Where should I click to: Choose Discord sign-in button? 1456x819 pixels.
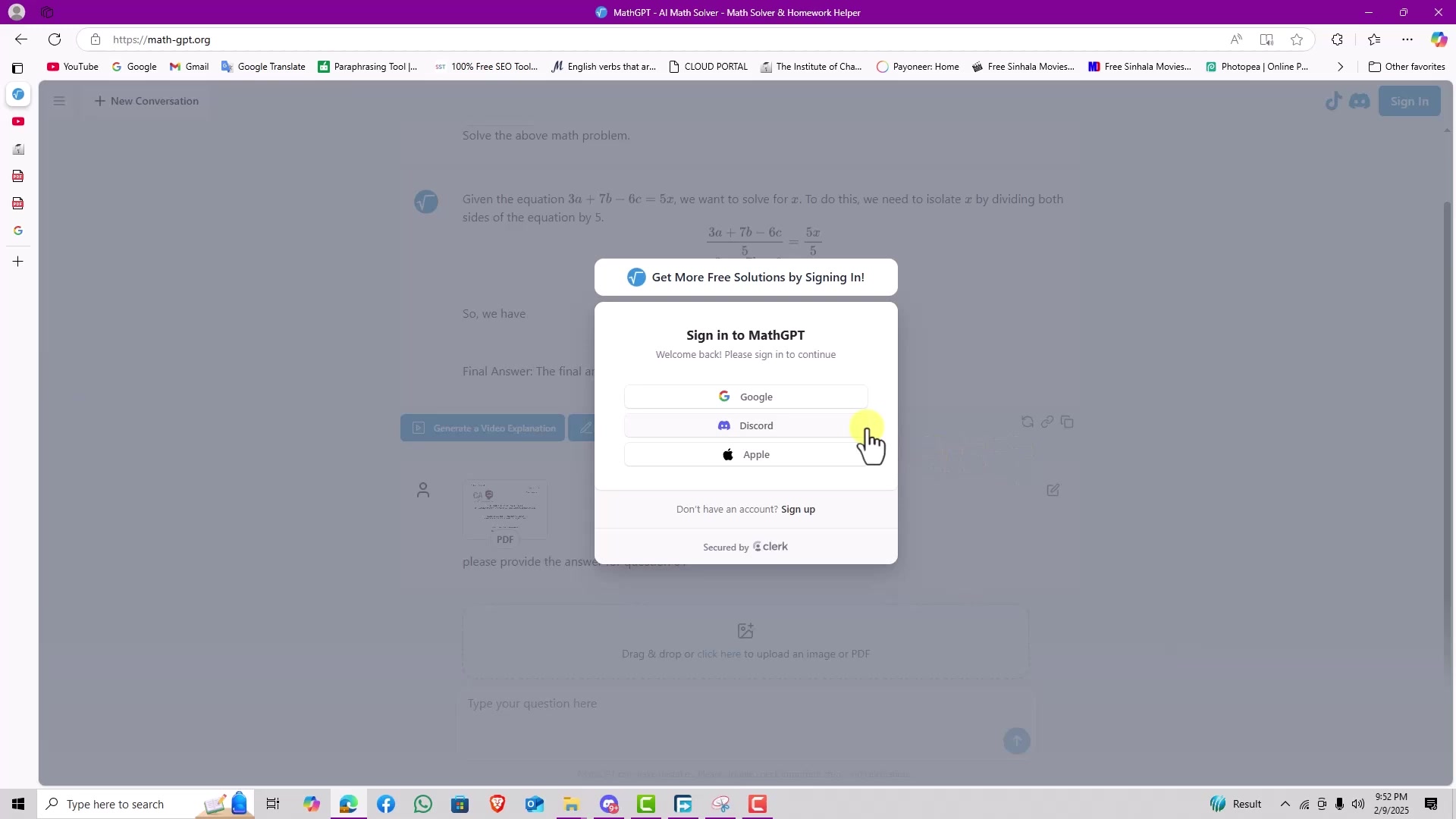745,425
